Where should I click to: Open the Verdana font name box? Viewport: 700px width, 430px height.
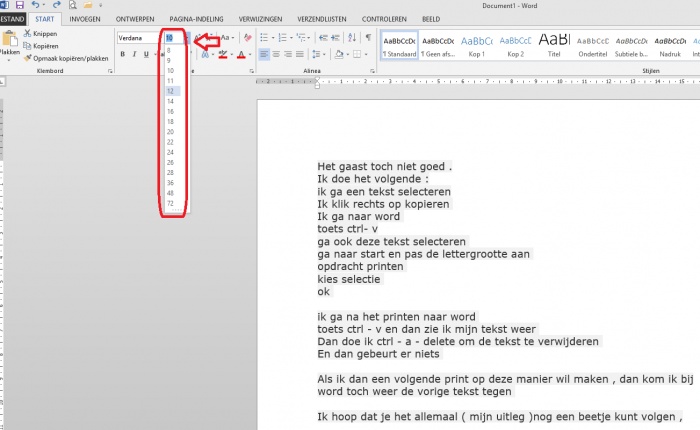(138, 37)
